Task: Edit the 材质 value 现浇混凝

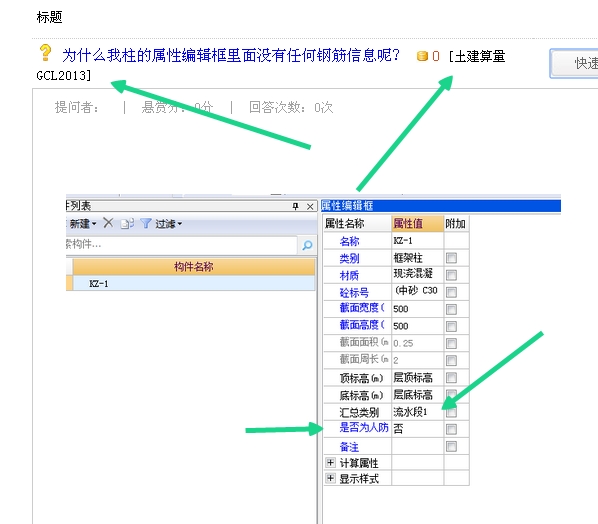Action: [x=417, y=275]
